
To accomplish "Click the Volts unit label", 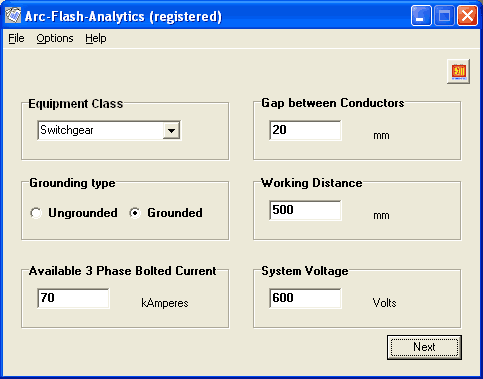I will click(384, 303).
